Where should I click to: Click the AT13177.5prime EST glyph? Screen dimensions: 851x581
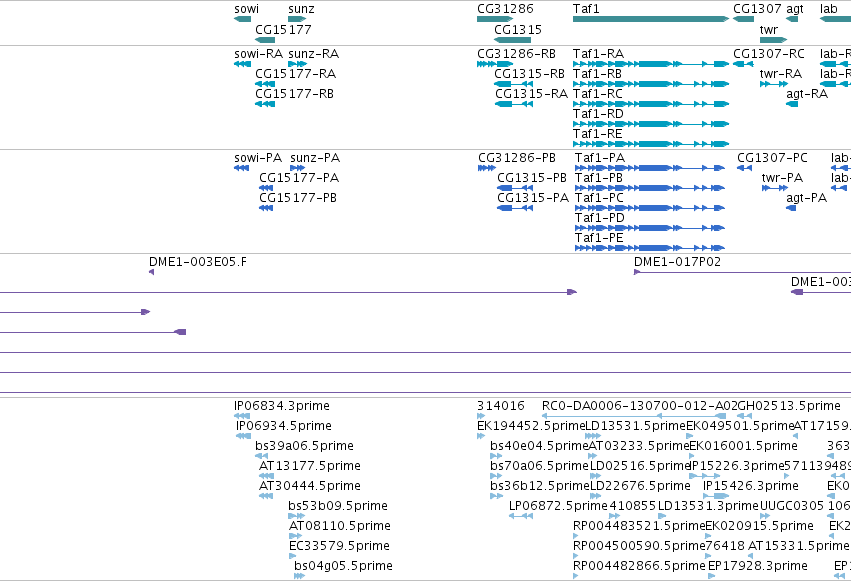(x=266, y=476)
